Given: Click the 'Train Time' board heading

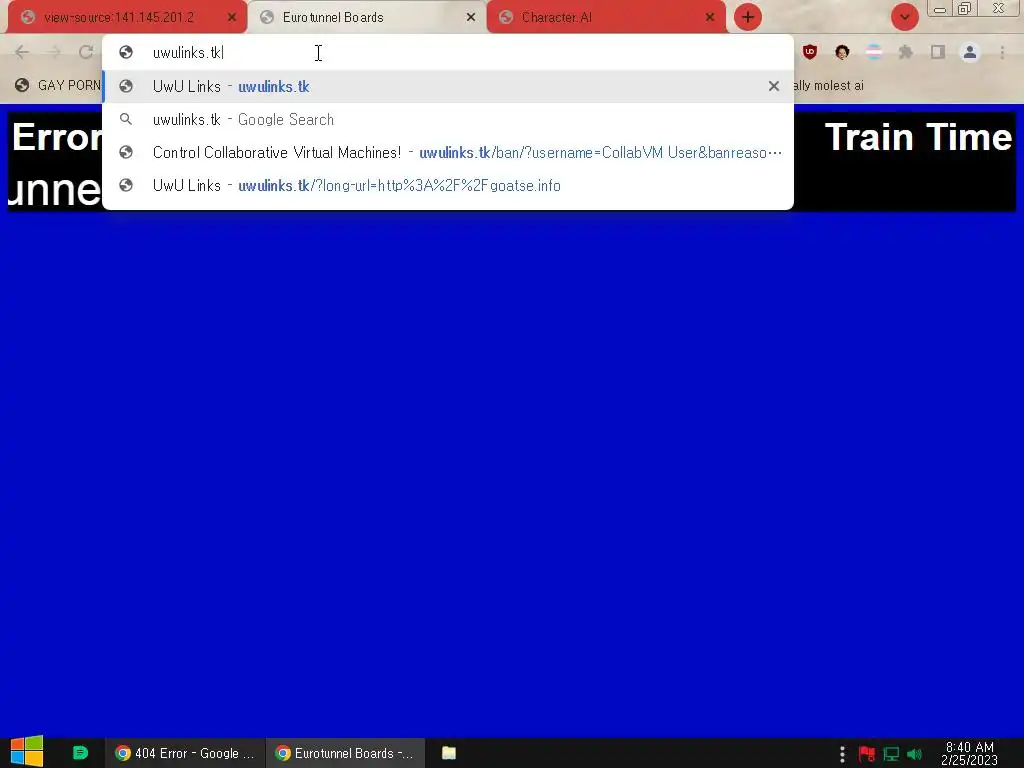Looking at the screenshot, I should (x=918, y=137).
